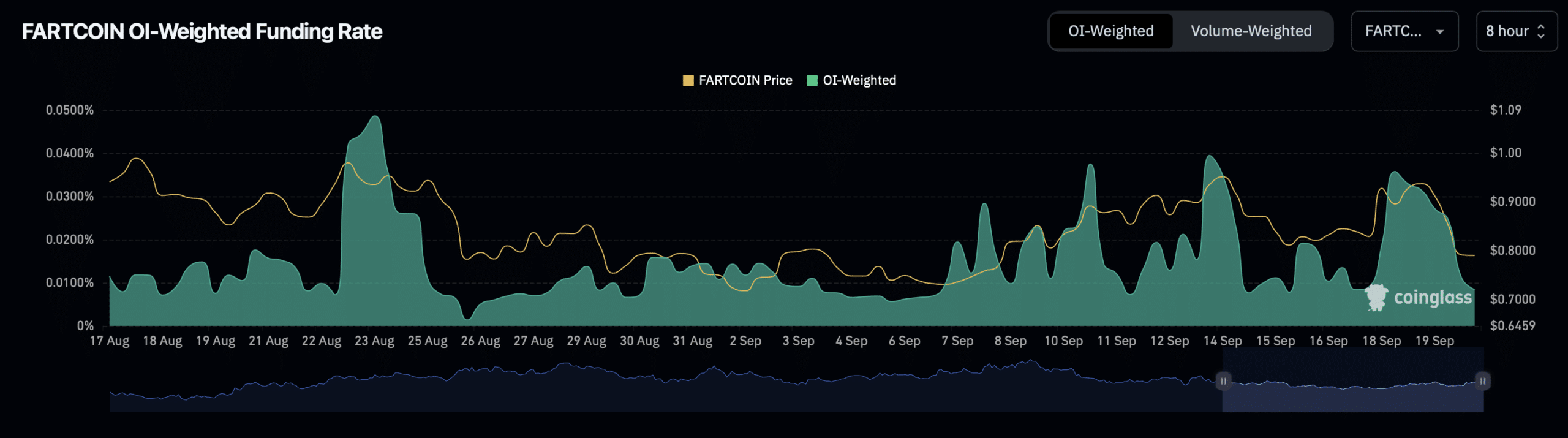The width and height of the screenshot is (1568, 438).
Task: Click the $0.8000 price axis label
Action: click(1512, 251)
